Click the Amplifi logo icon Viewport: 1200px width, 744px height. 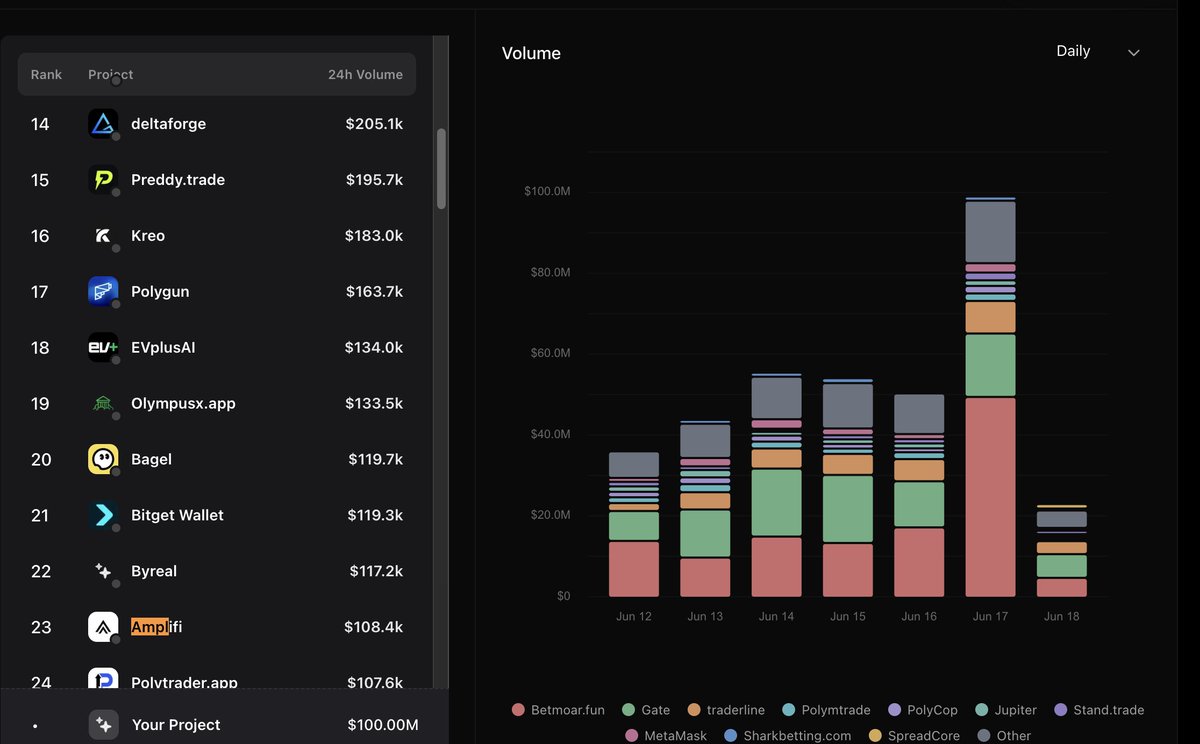103,628
